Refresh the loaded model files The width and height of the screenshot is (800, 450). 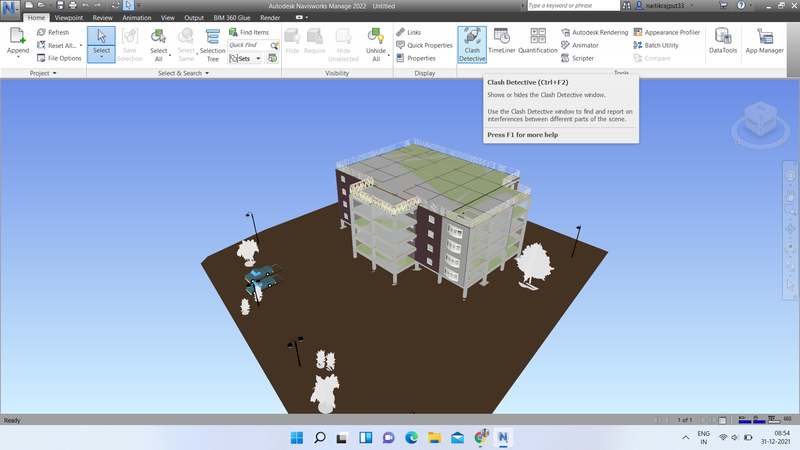click(x=53, y=32)
